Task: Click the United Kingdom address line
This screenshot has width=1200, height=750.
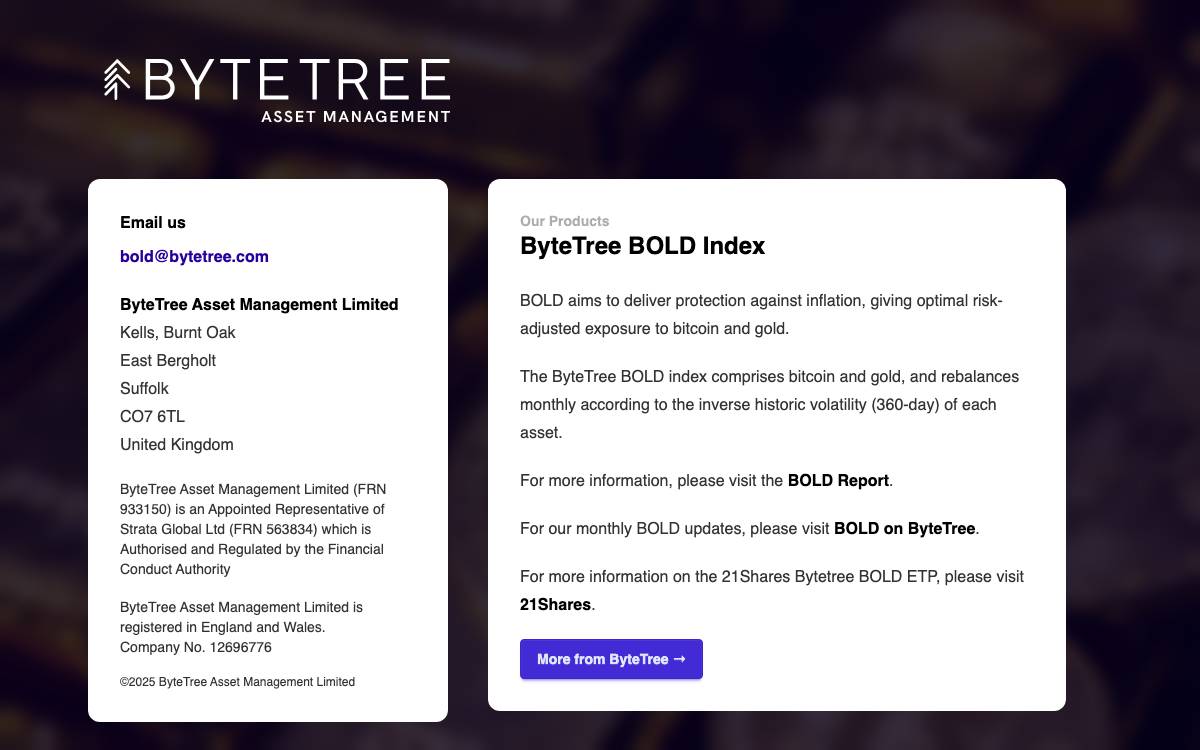Action: click(177, 444)
